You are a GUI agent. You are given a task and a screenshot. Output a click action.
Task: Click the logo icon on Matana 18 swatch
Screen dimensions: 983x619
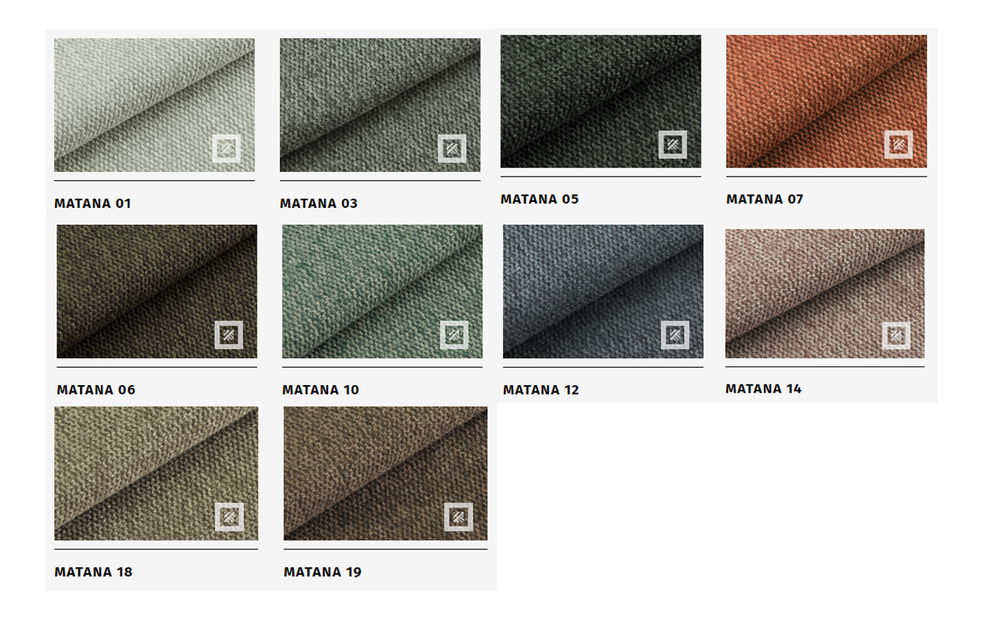tap(229, 517)
